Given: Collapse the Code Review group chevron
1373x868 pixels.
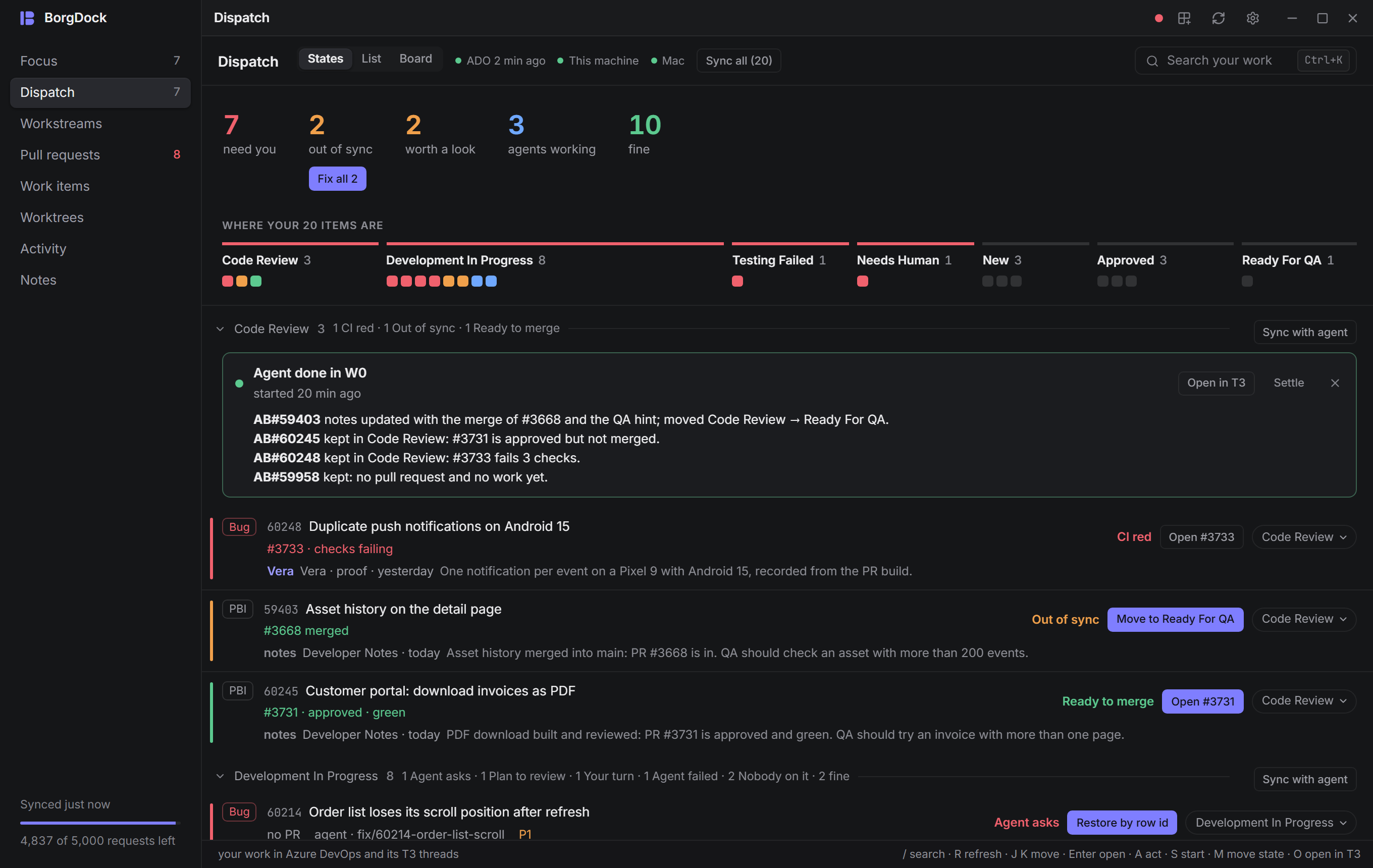Looking at the screenshot, I should (220, 329).
